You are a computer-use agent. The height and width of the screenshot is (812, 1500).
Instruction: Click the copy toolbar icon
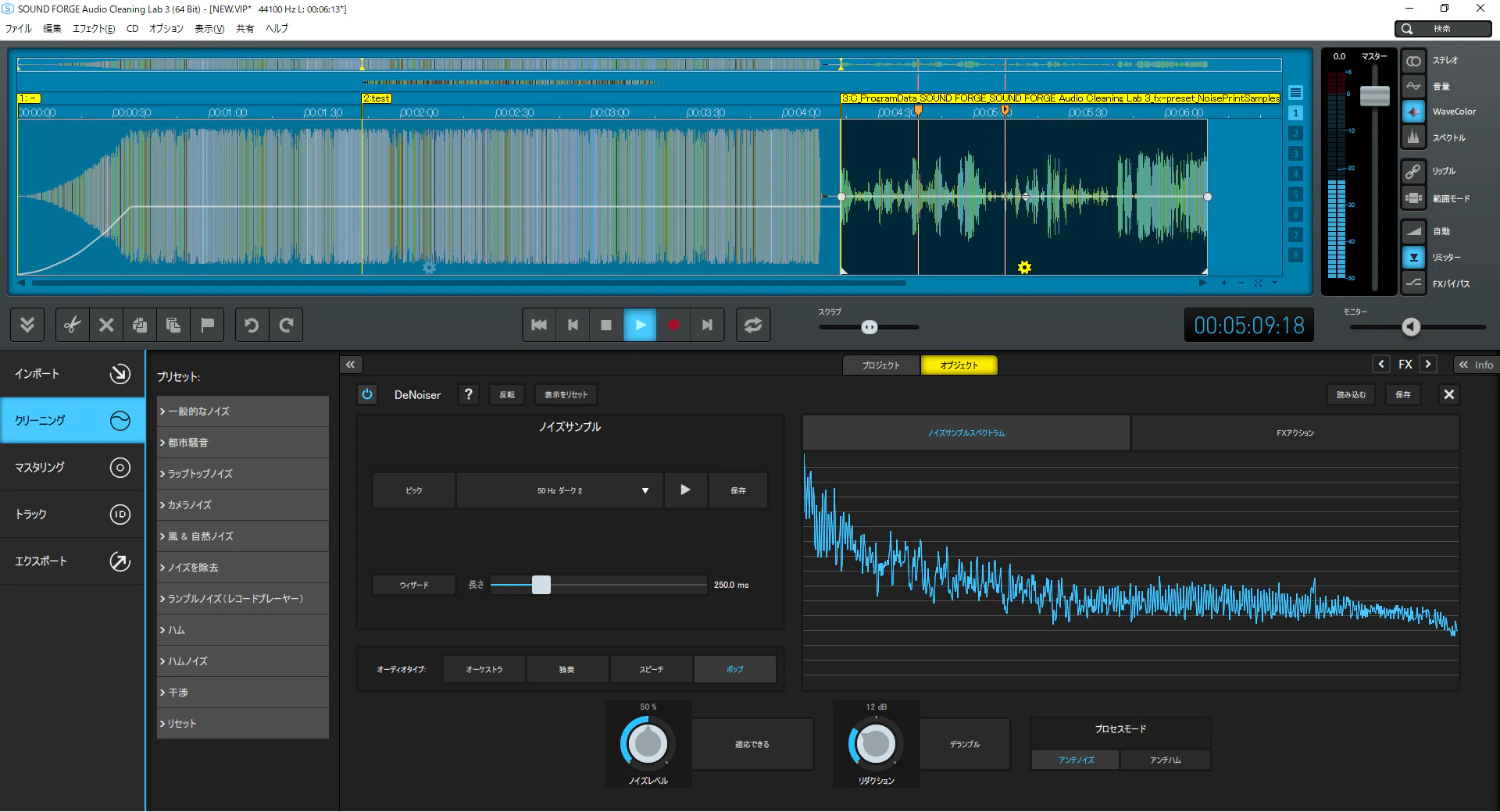[x=140, y=325]
